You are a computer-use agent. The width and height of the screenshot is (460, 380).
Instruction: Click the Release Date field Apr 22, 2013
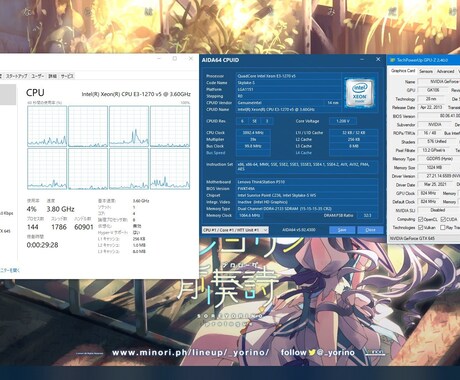click(431, 107)
